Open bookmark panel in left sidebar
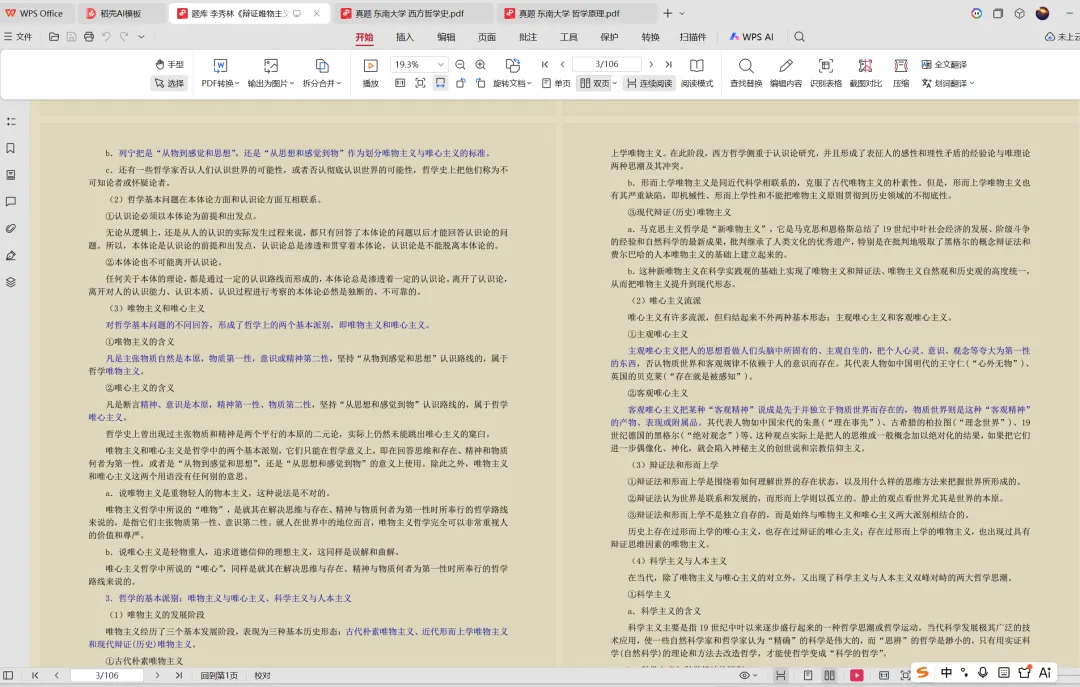 tap(11, 148)
